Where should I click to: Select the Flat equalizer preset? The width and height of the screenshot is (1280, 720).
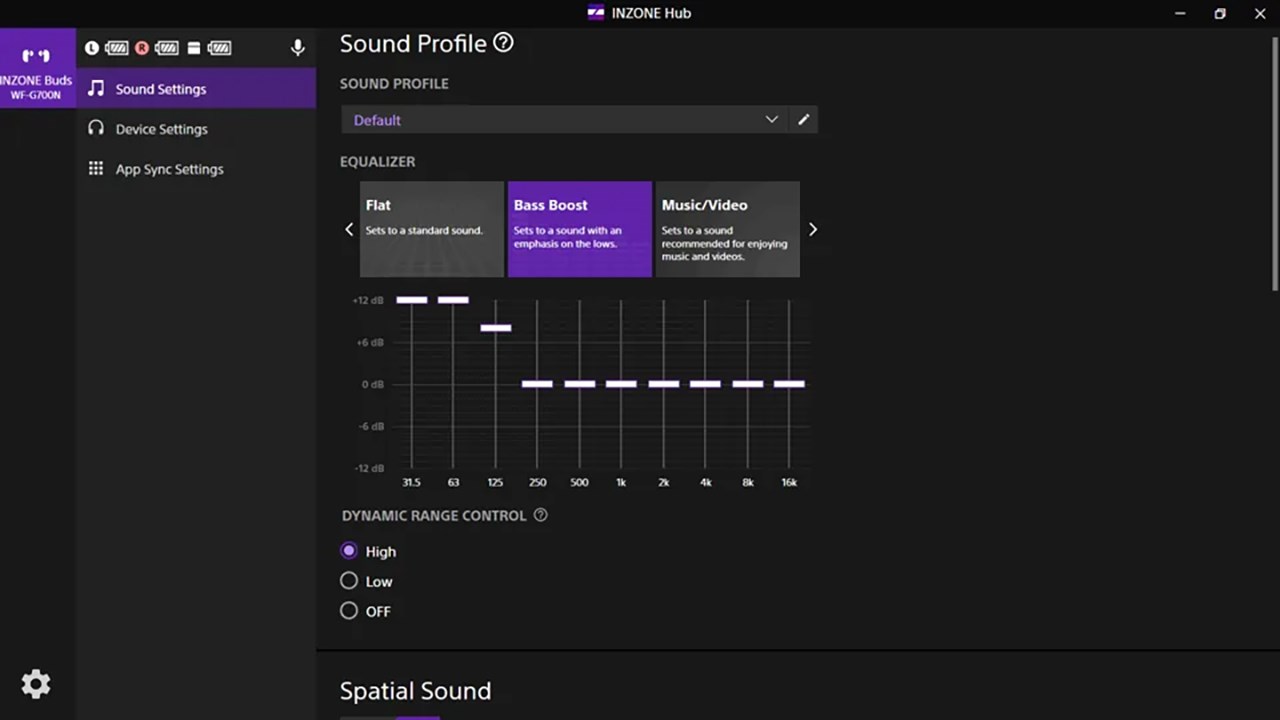(432, 229)
